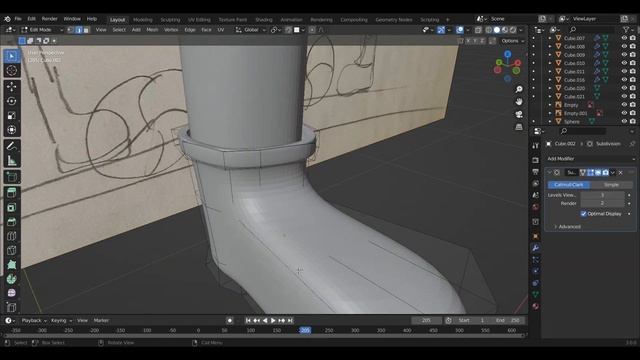This screenshot has width=640, height=360.
Task: Remove the Subdivision modifier
Action: click(x=620, y=173)
